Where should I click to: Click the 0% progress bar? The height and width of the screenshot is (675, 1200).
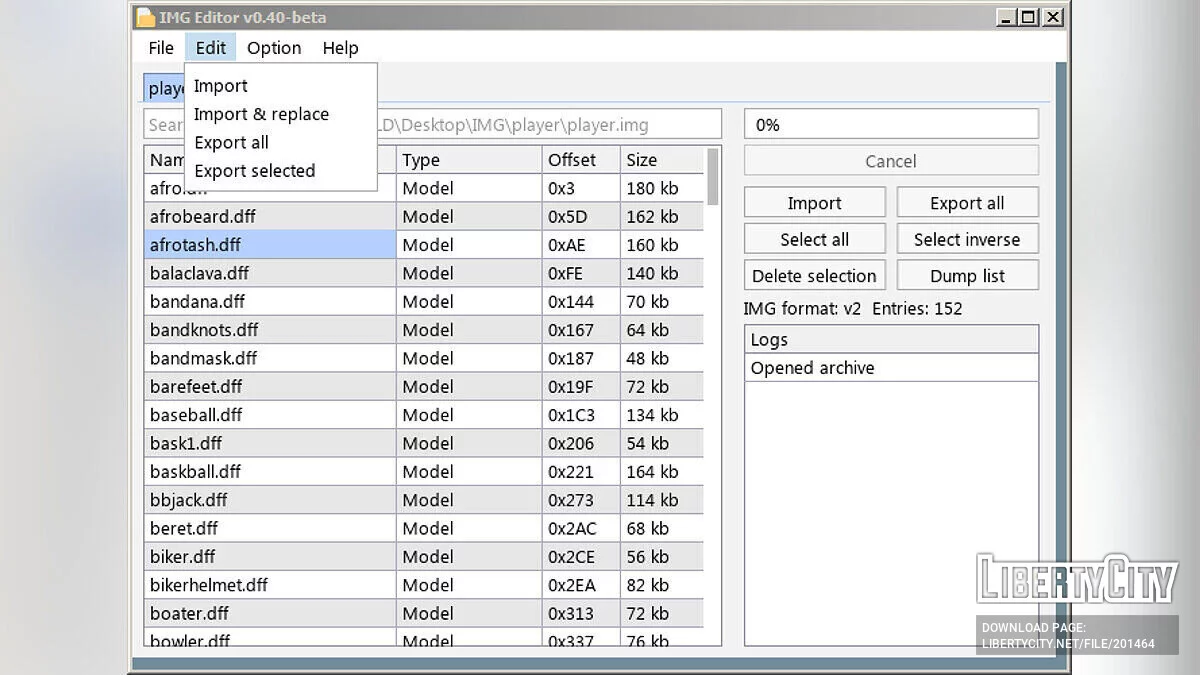(890, 125)
